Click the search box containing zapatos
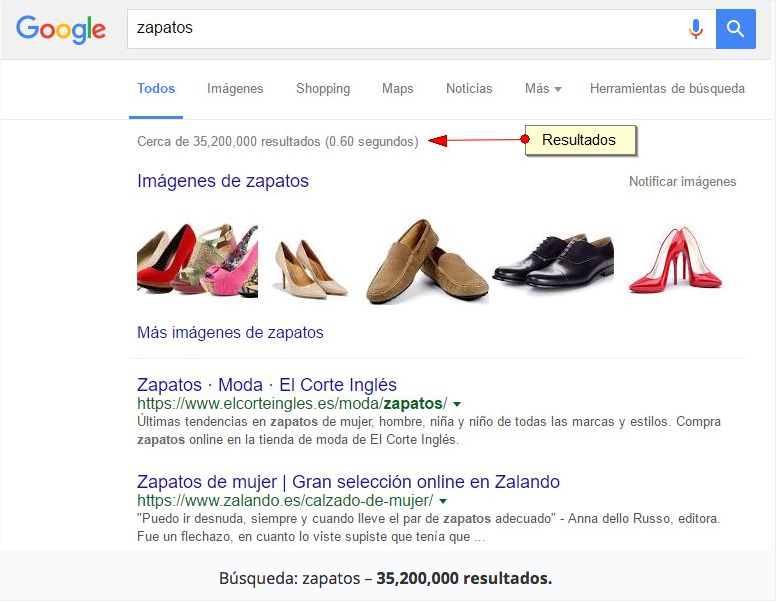 pos(400,29)
